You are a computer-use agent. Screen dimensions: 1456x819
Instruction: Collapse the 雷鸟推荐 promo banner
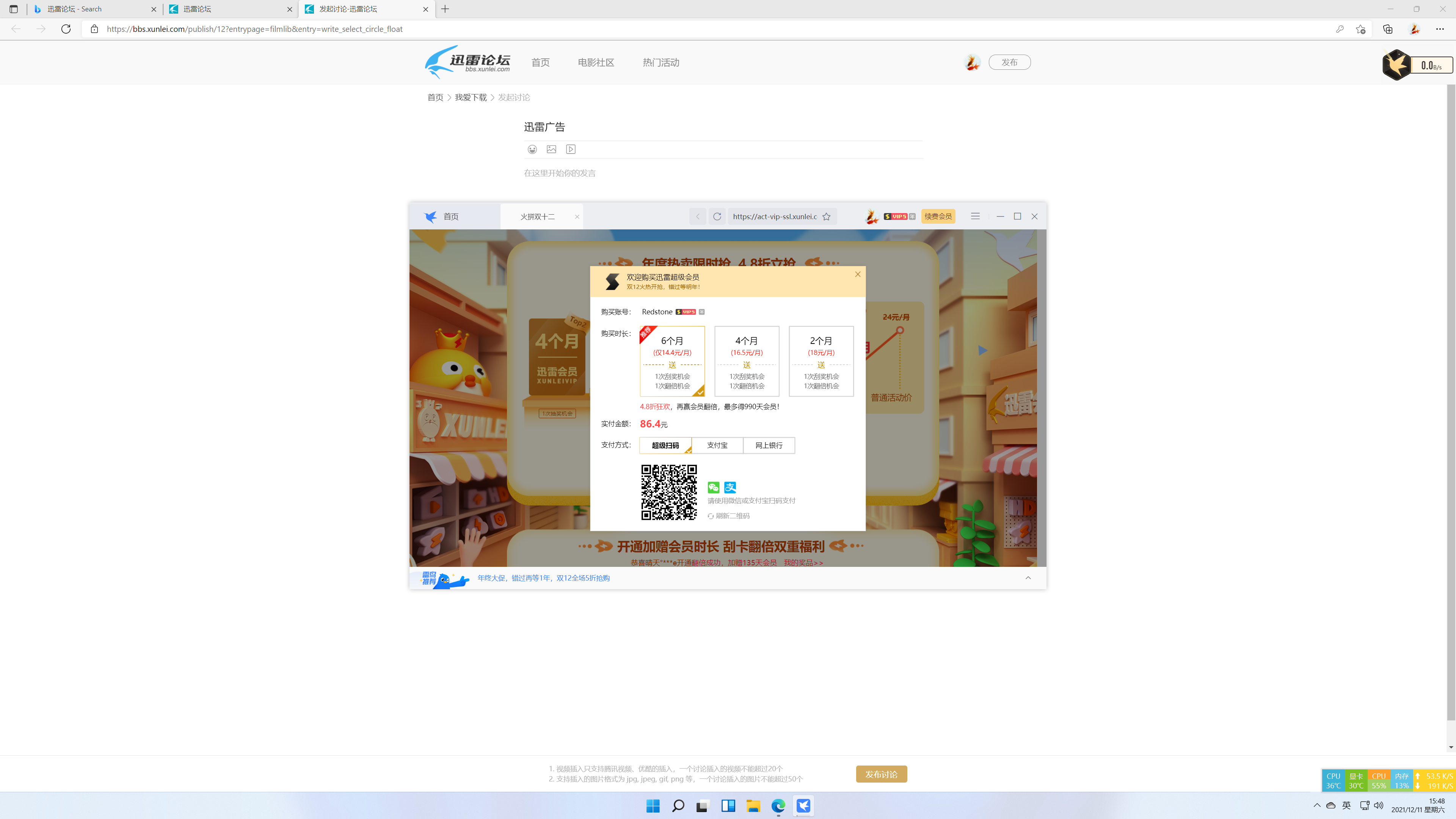pos(1028,577)
